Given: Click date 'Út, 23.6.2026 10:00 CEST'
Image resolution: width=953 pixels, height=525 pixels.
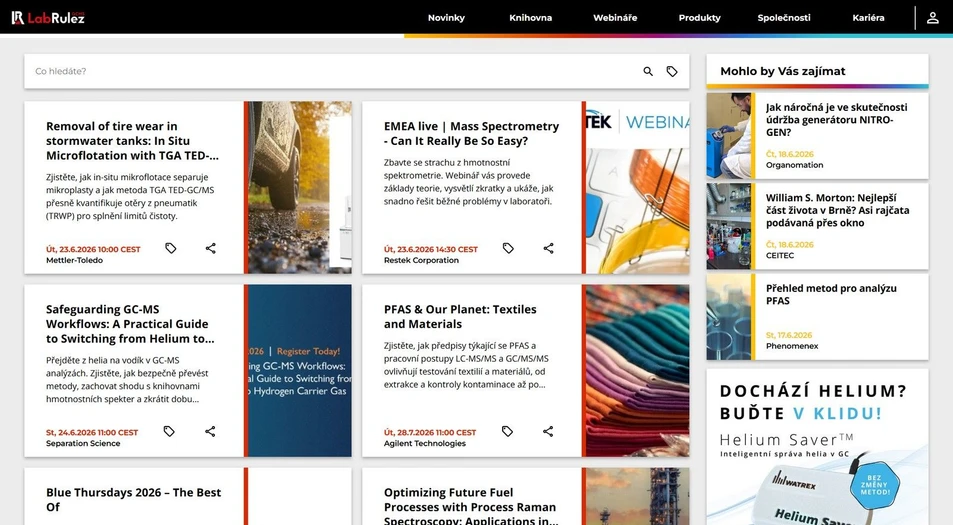Looking at the screenshot, I should (93, 249).
